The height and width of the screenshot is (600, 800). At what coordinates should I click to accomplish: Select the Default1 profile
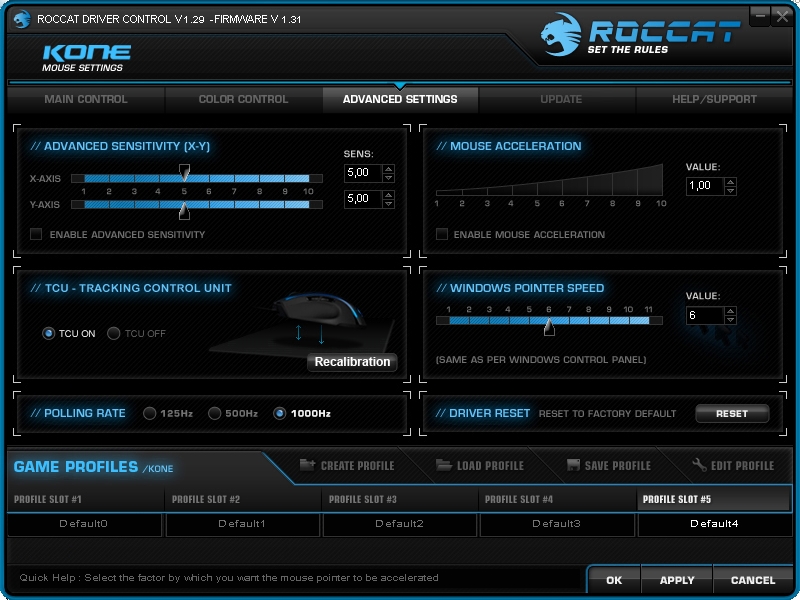242,524
